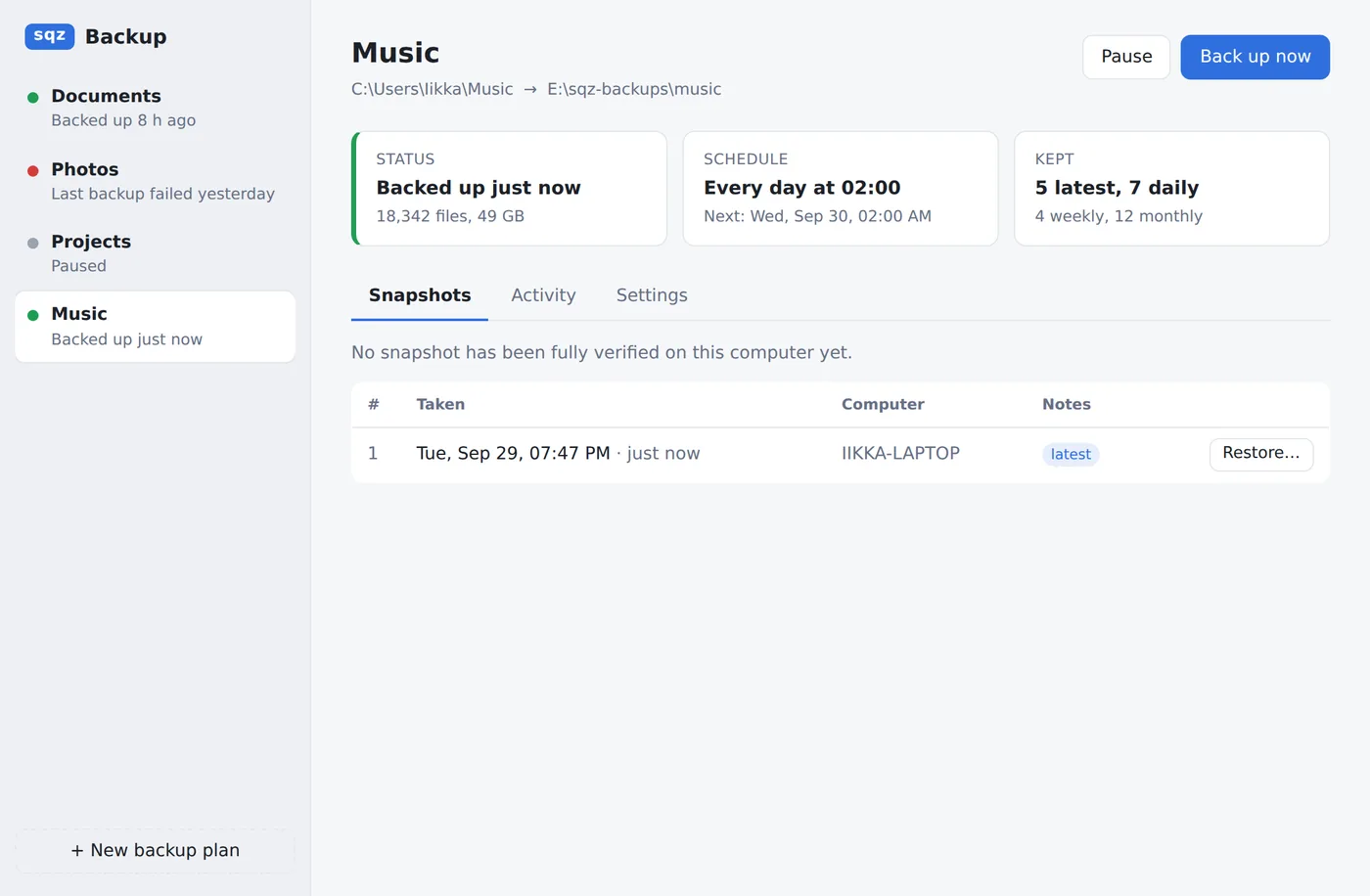Click the SCHEDULE card Every day at 02:00
This screenshot has height=896, width=1370.
tap(841, 189)
